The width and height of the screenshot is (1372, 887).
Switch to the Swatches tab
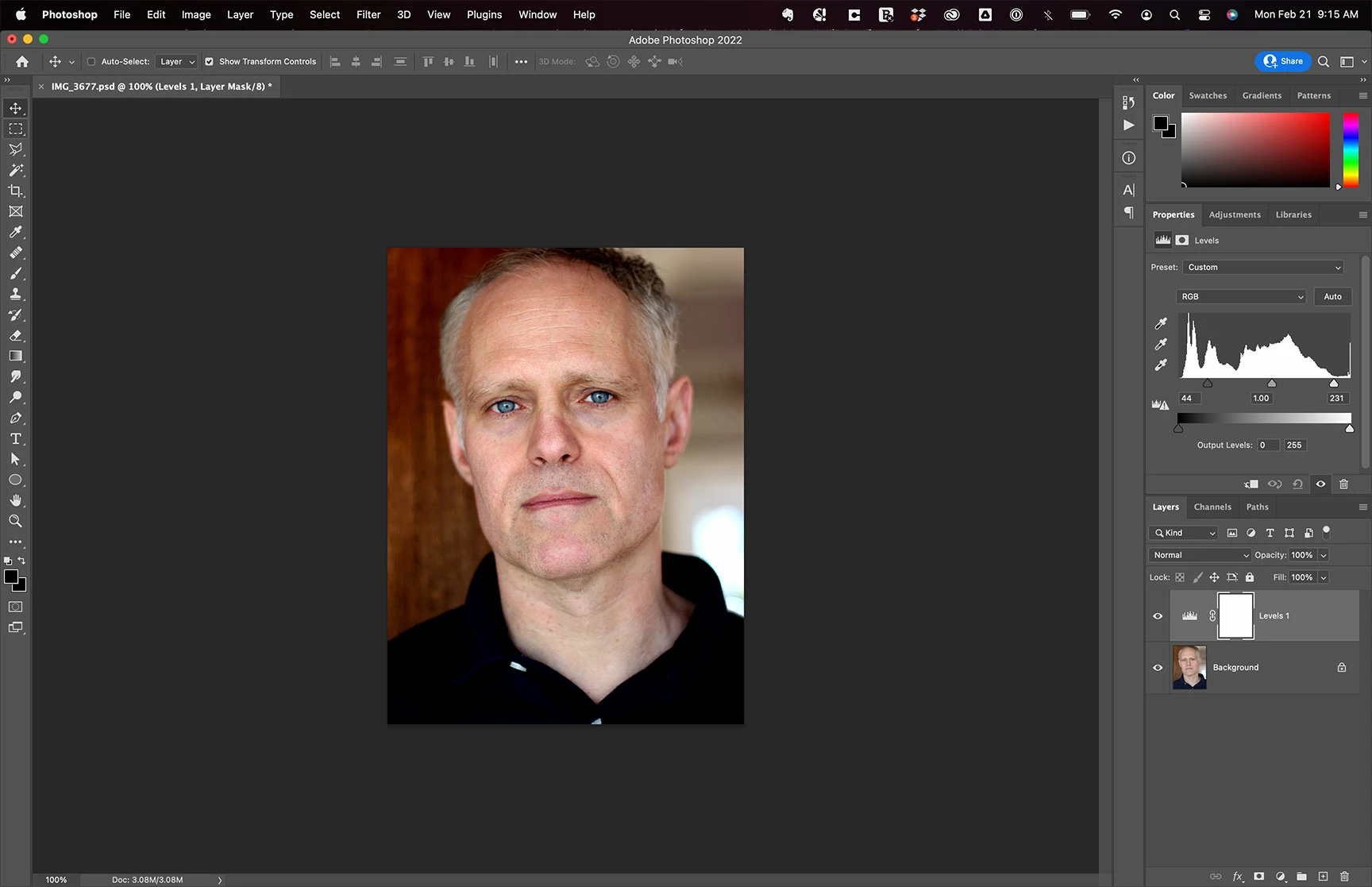[1208, 95]
